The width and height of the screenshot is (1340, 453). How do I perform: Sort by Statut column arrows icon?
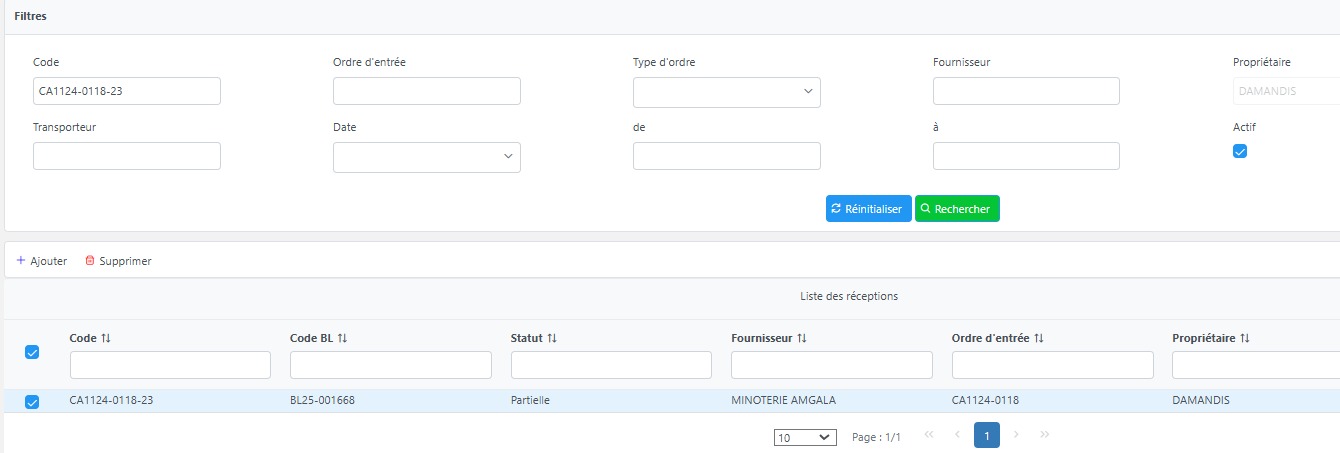pos(552,338)
